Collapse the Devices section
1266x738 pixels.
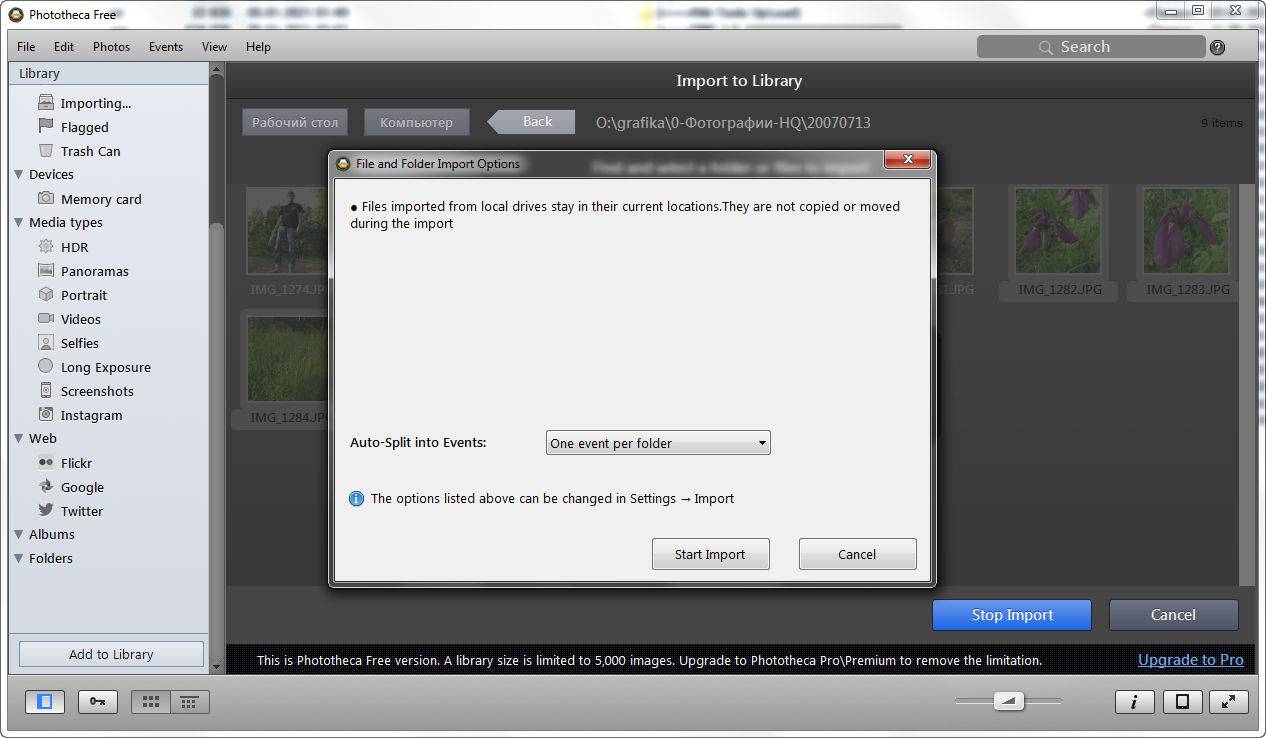tap(18, 174)
